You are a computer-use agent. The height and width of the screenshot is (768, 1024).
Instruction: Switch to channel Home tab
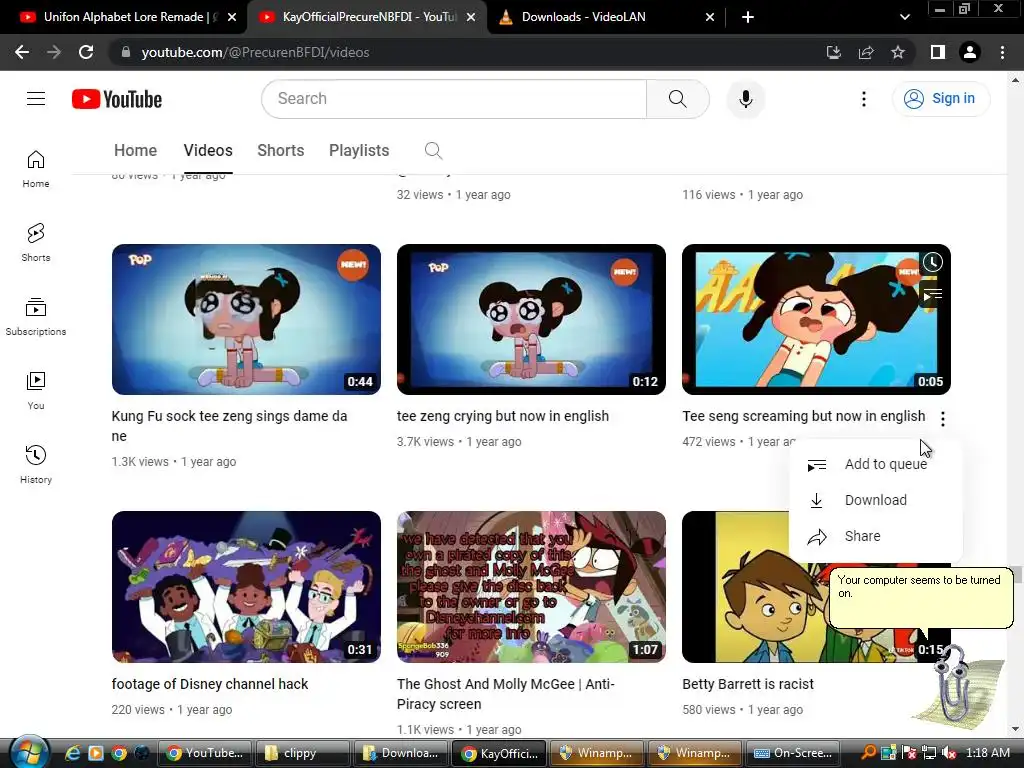pyautogui.click(x=135, y=150)
